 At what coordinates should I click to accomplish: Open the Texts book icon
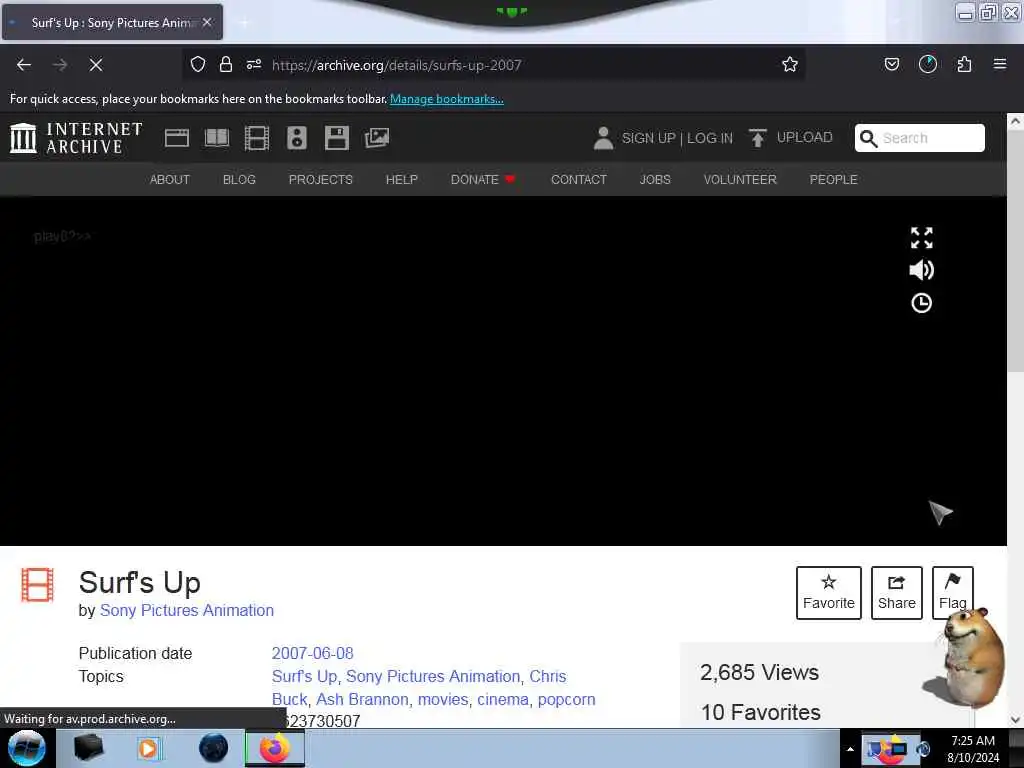pos(217,138)
